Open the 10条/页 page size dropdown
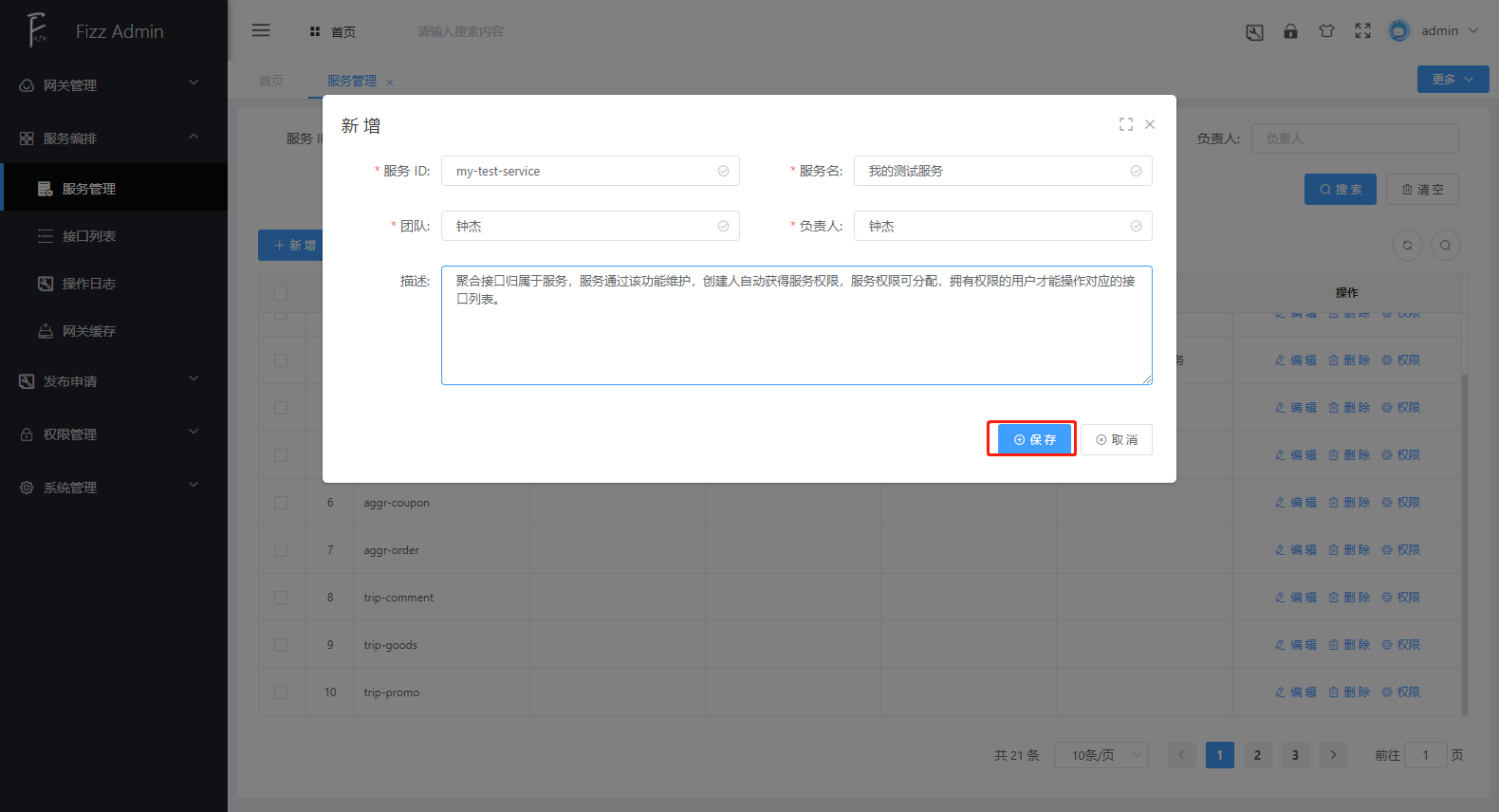This screenshot has width=1499, height=812. click(1101, 755)
